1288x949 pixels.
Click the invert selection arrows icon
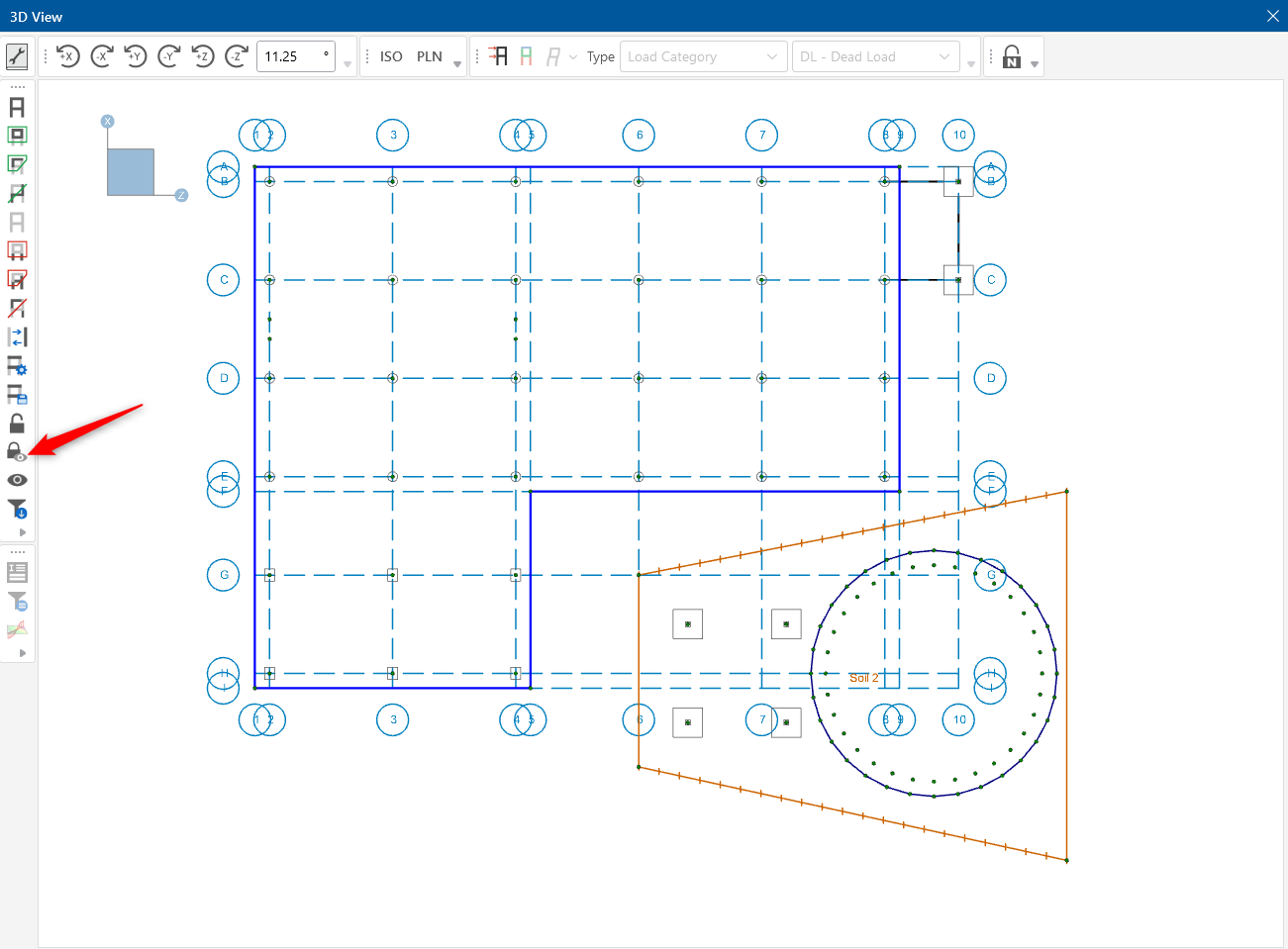pos(17,337)
